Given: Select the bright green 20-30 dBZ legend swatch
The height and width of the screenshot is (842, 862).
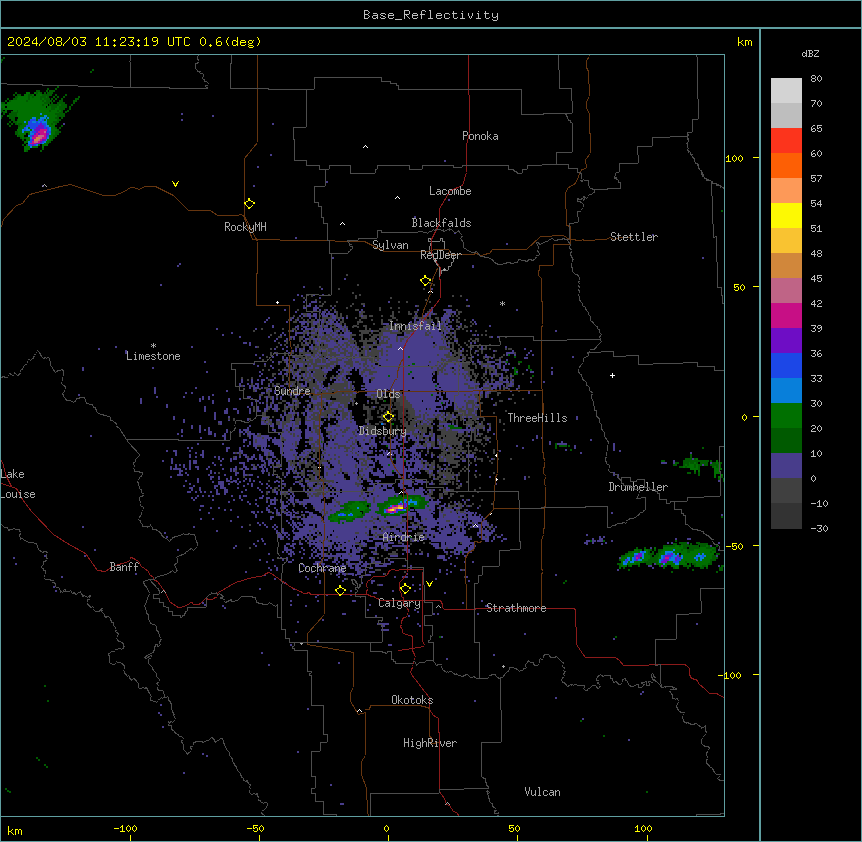Looking at the screenshot, I should click(786, 416).
